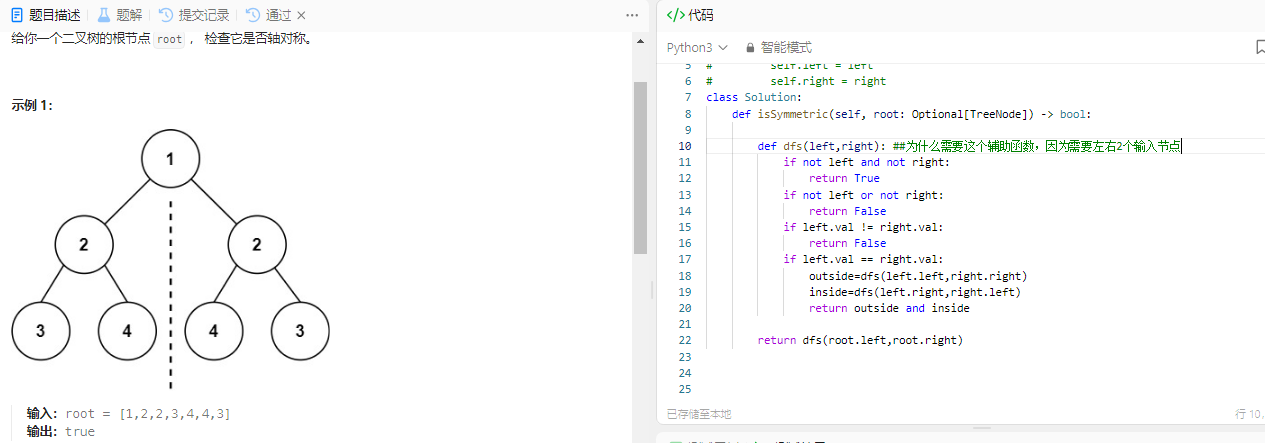Click the description panel vertical scrollbar thumb
Screen dimensions: 1265x443
pyautogui.click(x=640, y=168)
